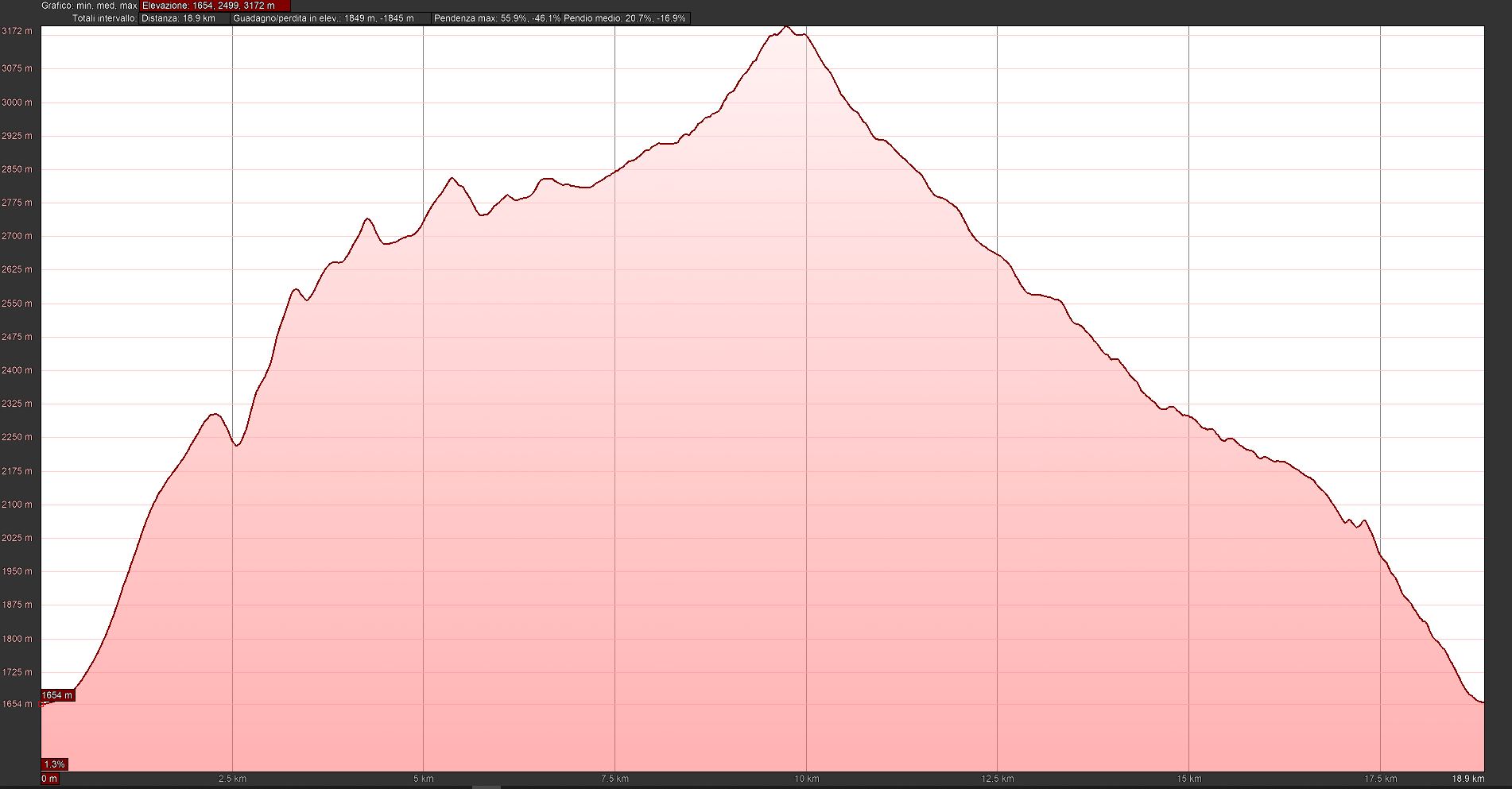Click the 0 m distance cursor tag
This screenshot has height=789, width=1512.
click(49, 779)
